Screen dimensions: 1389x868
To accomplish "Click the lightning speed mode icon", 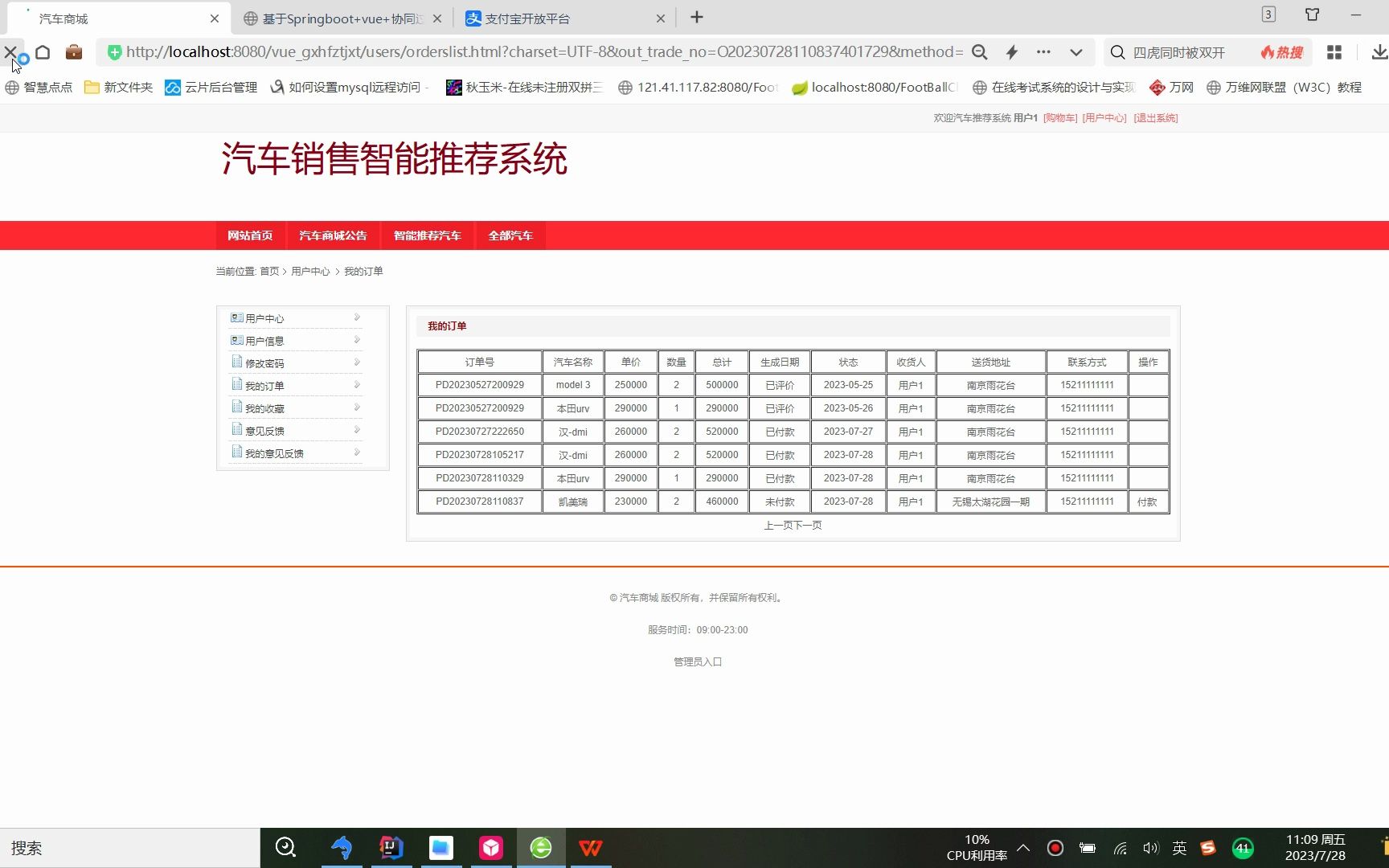I will pos(1012,52).
